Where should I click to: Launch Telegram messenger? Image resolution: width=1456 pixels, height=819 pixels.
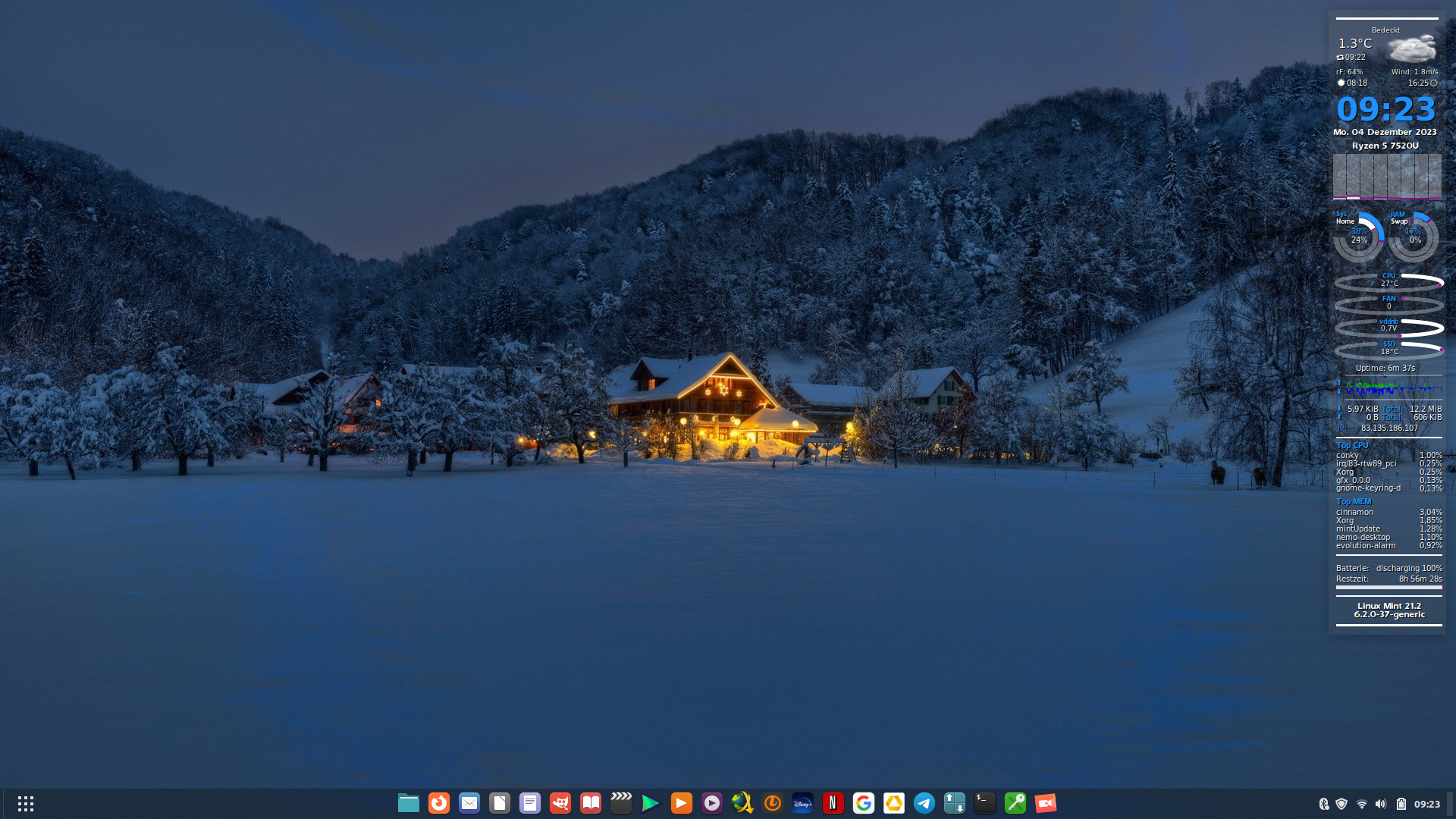(x=924, y=803)
